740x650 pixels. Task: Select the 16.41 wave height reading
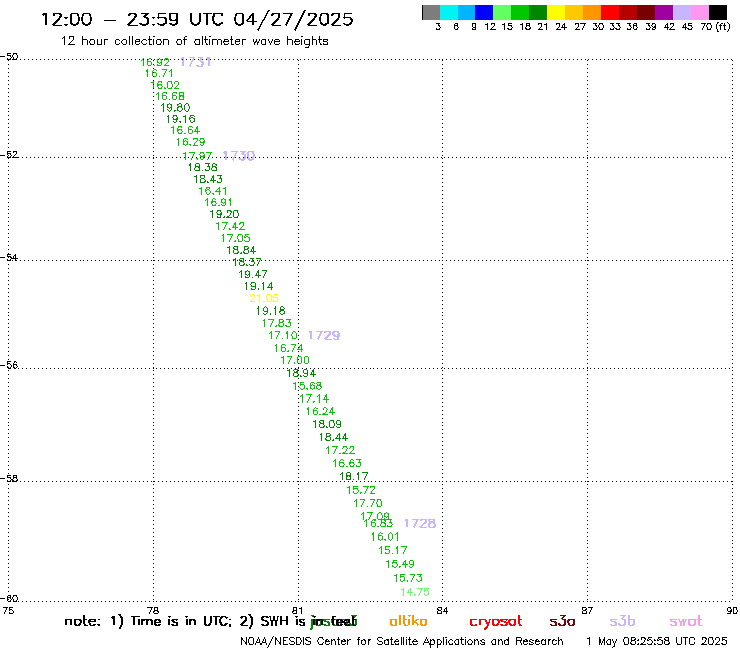(213, 191)
